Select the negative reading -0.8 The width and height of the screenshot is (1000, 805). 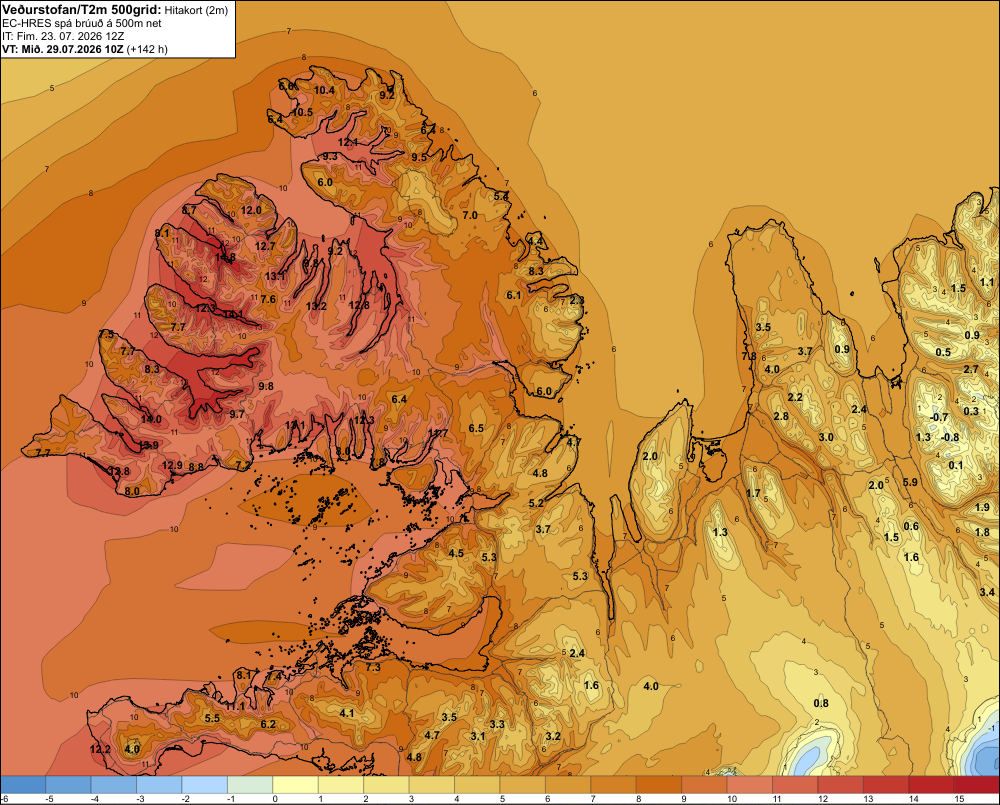(x=950, y=437)
